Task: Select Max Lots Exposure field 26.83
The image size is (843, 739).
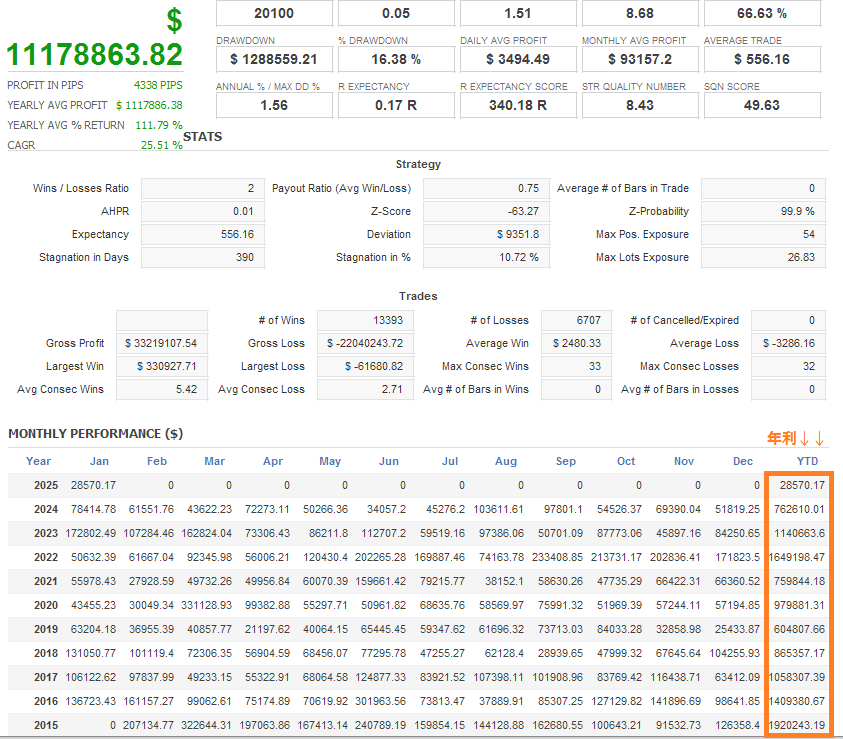Action: [763, 257]
